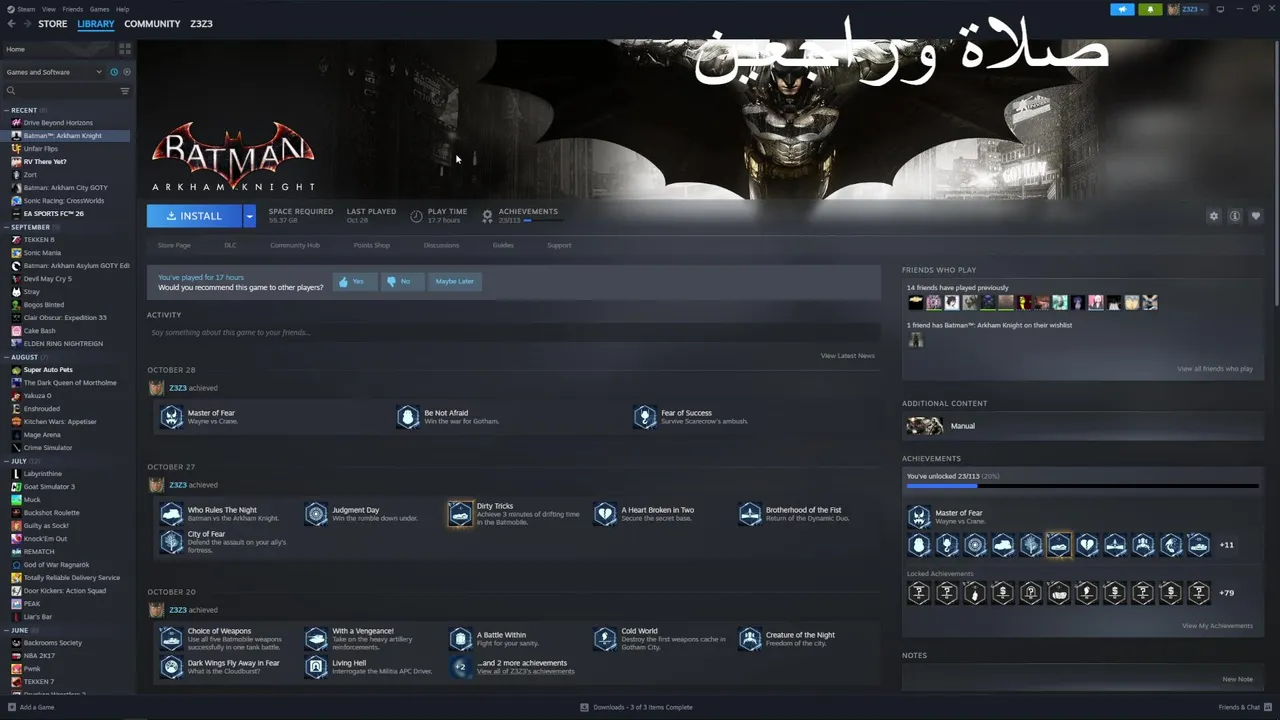
Task: Click the unlocked 23/113 achievements progress bar
Action: pyautogui.click(x=1082, y=487)
